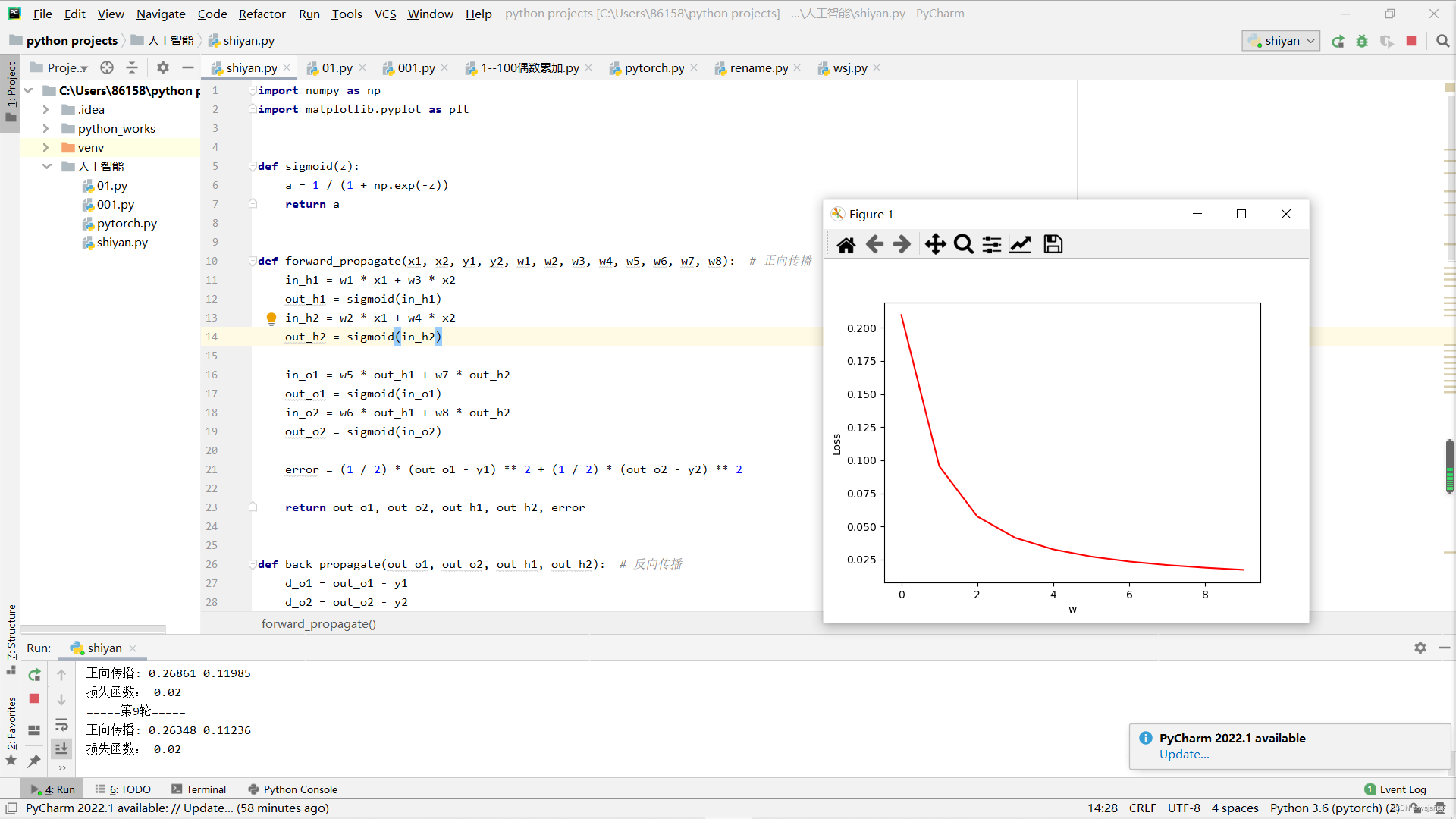Click the matplotlib Home reset view icon

(x=846, y=244)
